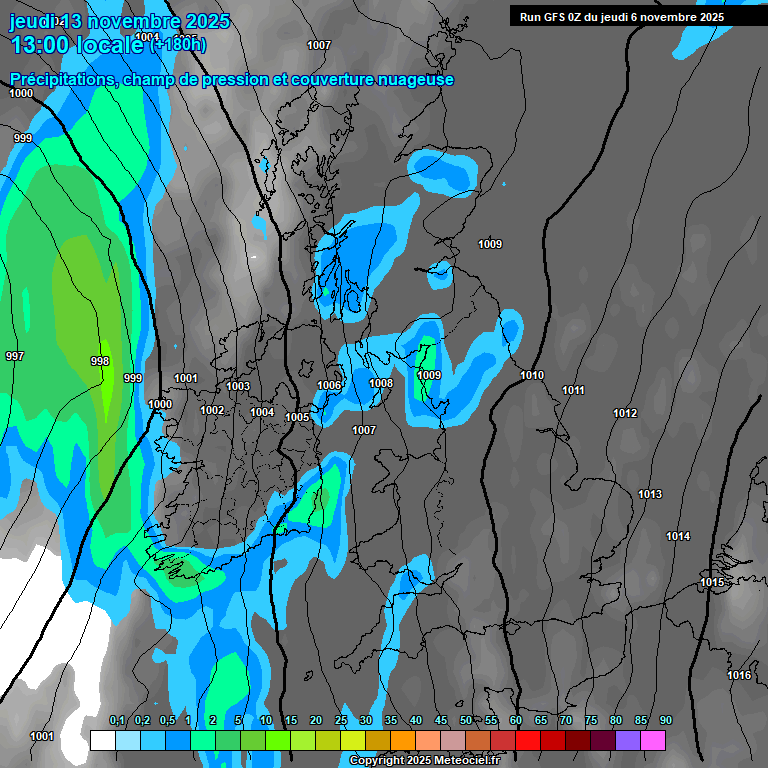
Task: Select the 1004 isobar label over Ireland
Action: pyautogui.click(x=262, y=412)
